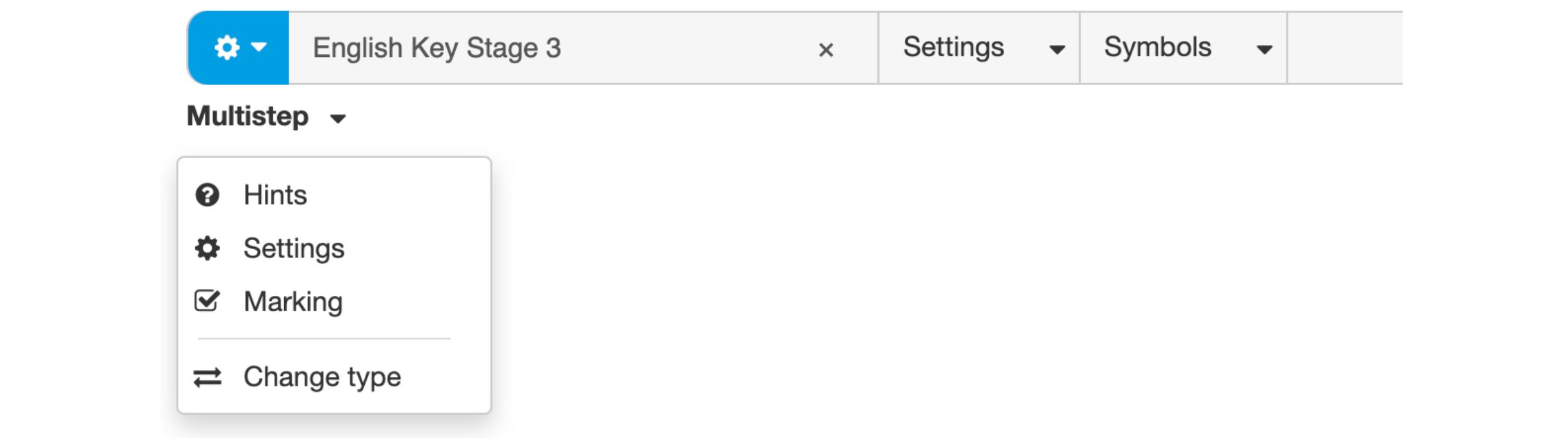Select Hints from the Multistep menu
1568x438 pixels.
click(275, 195)
